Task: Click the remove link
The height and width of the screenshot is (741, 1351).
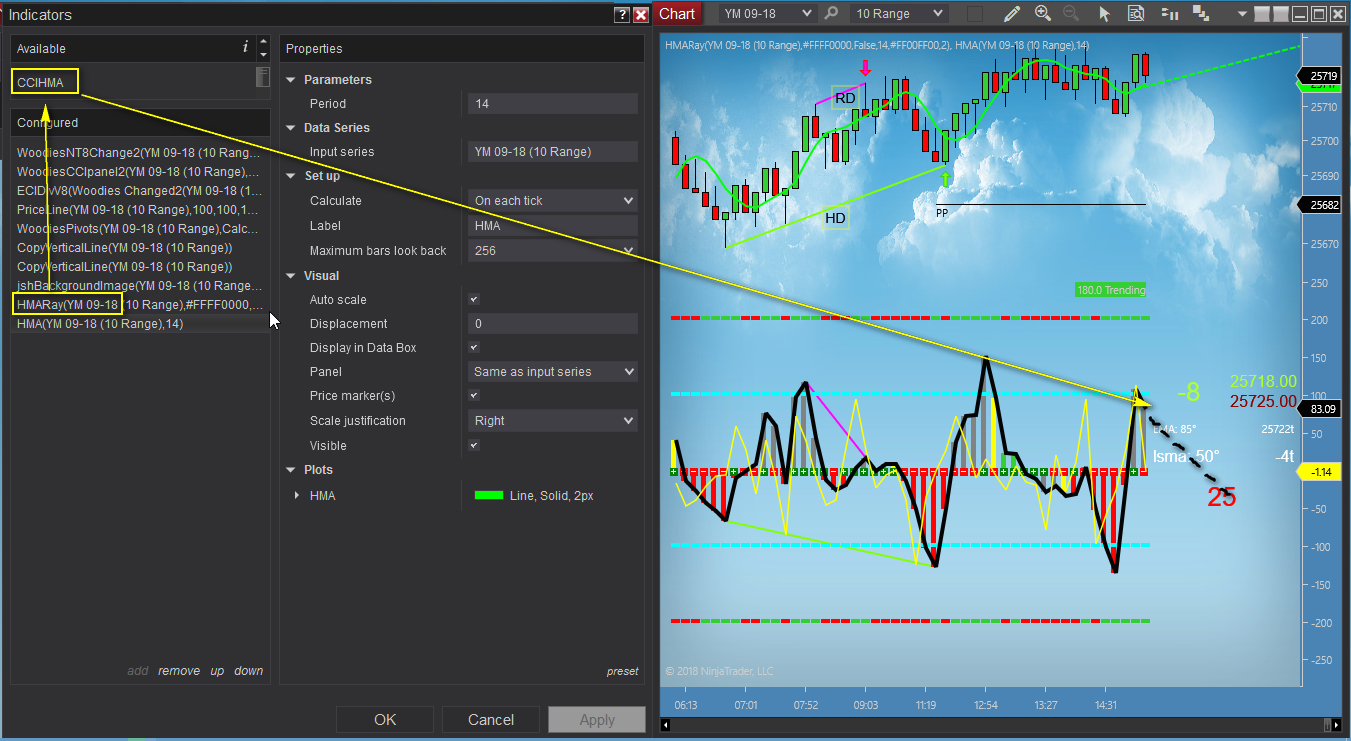Action: (x=179, y=671)
